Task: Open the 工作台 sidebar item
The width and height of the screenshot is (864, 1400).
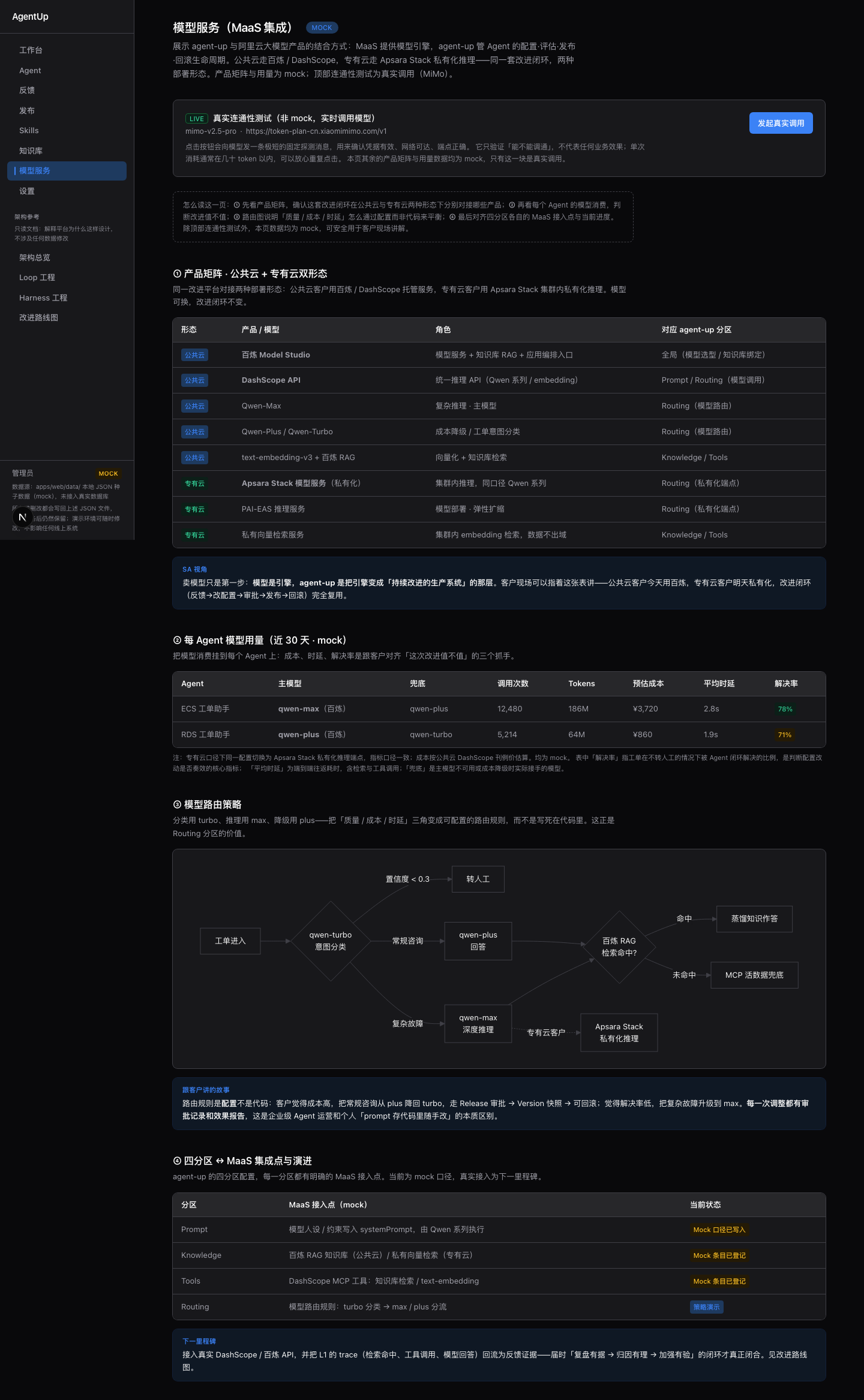Action: point(67,50)
